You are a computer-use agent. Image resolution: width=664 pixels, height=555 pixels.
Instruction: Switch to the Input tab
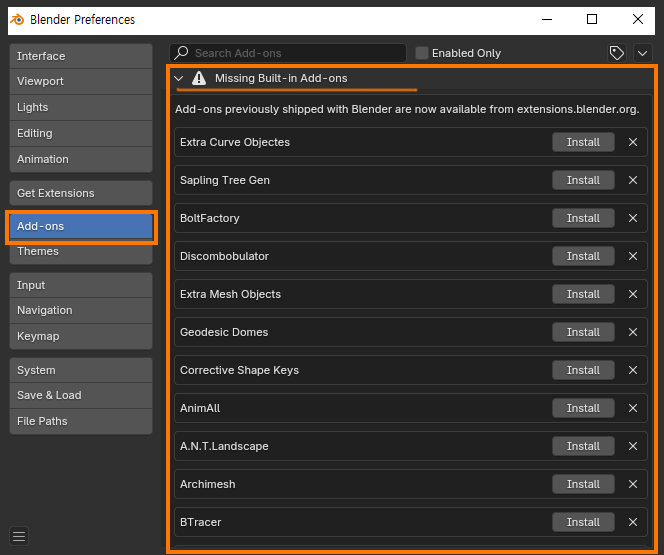pos(81,285)
